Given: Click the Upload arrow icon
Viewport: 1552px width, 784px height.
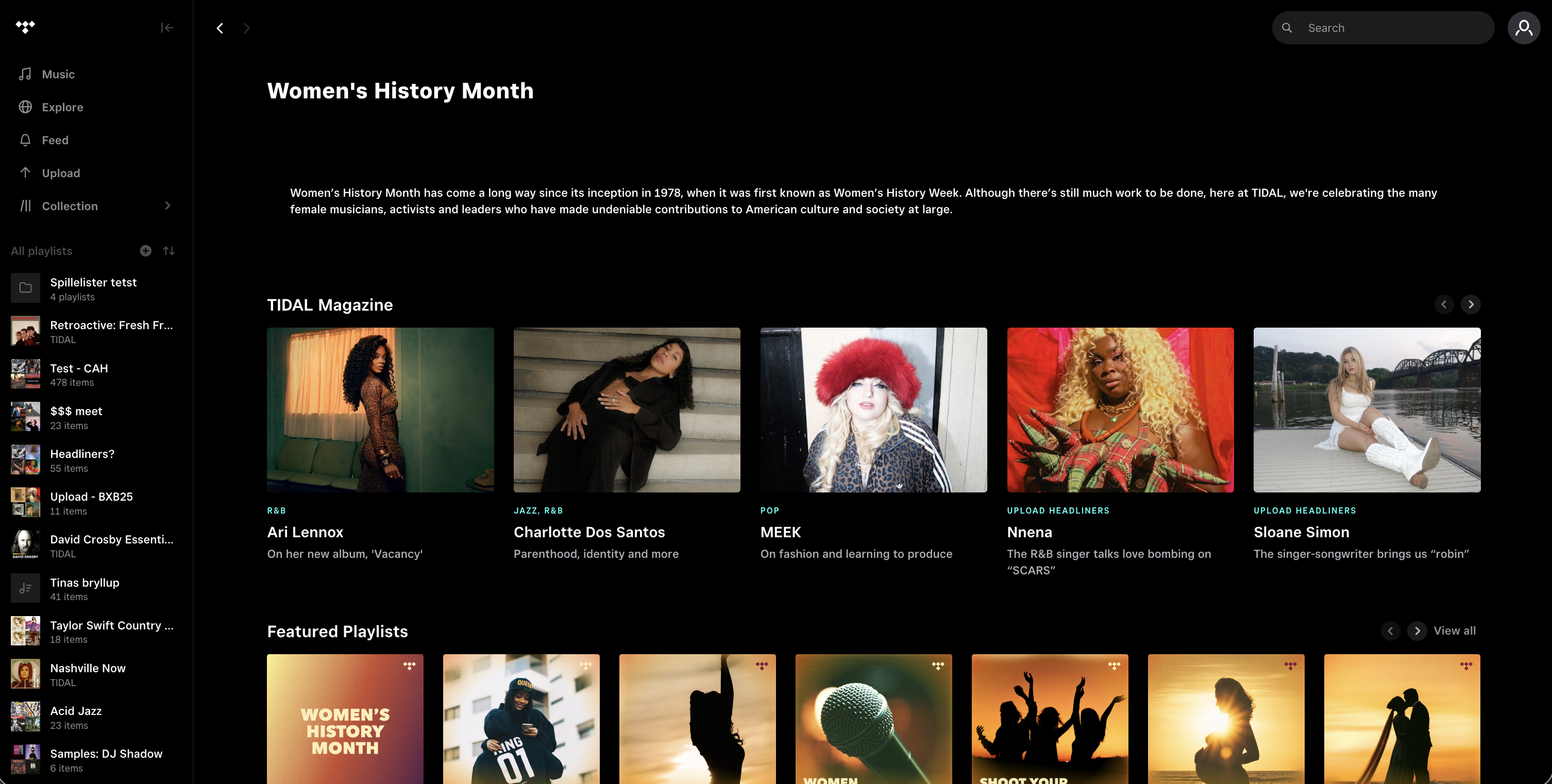Looking at the screenshot, I should (25, 173).
